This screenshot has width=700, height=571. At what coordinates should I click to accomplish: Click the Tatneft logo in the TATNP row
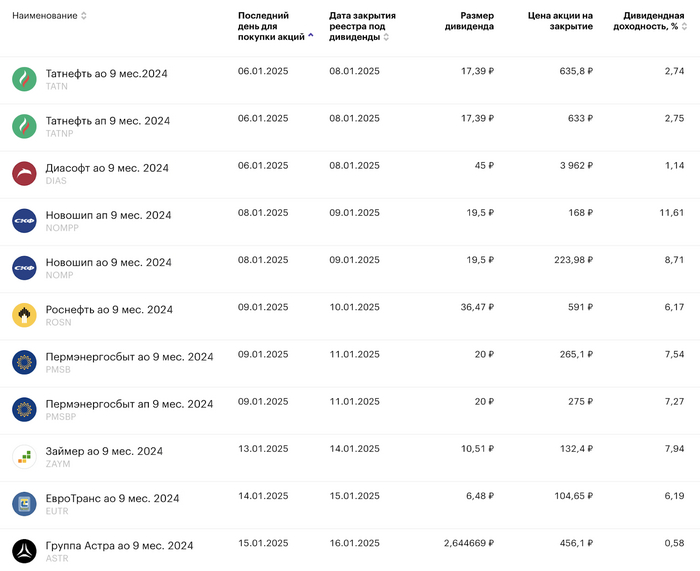click(24, 126)
